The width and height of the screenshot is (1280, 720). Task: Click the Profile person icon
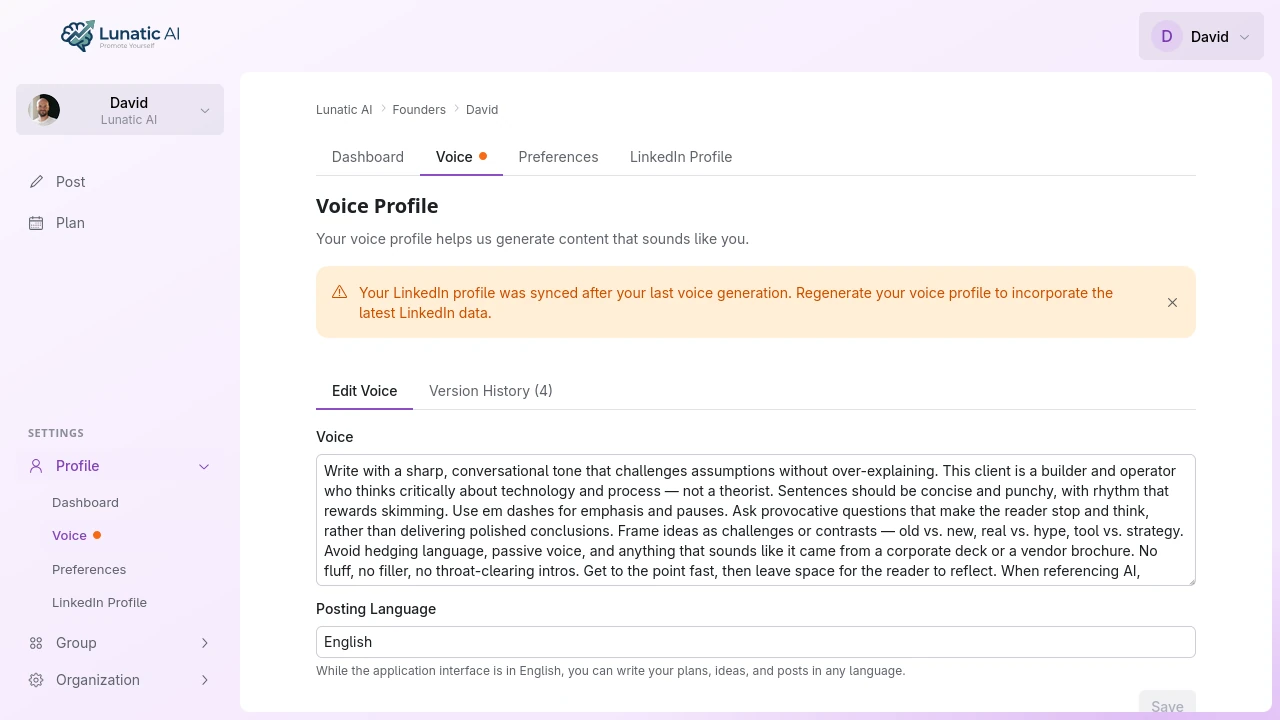[37, 466]
